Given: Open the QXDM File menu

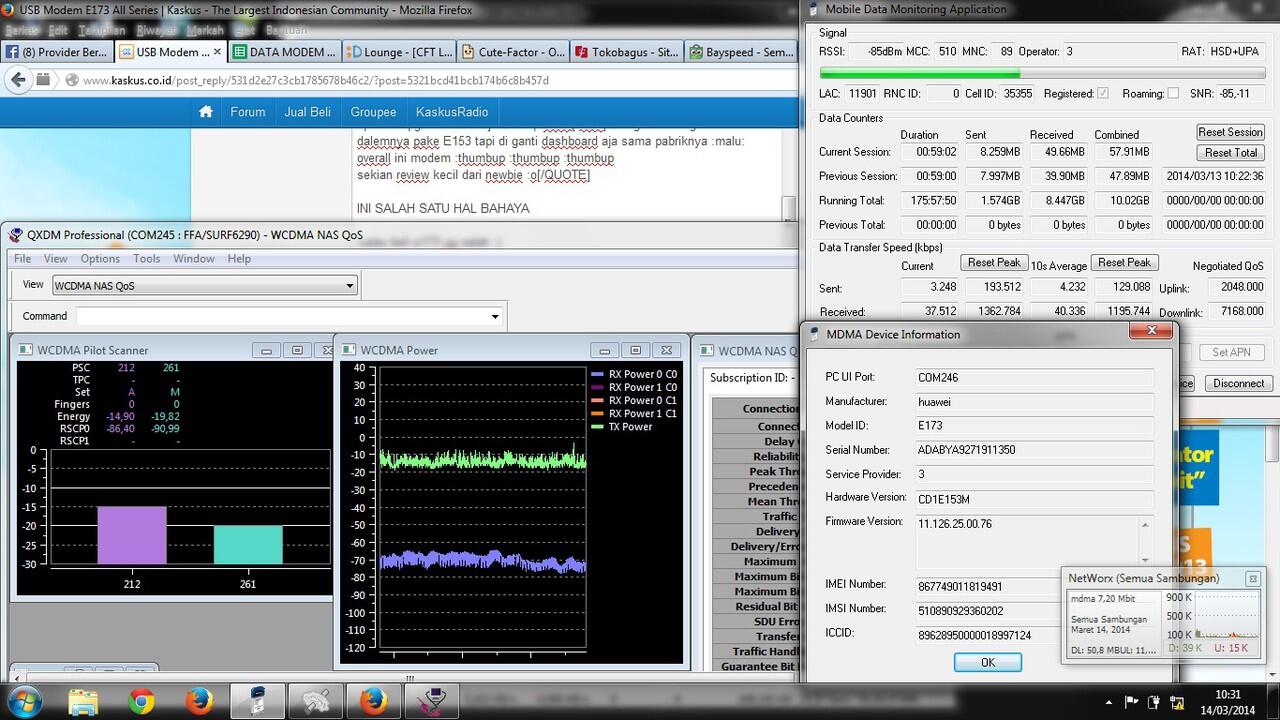Looking at the screenshot, I should click(x=22, y=258).
